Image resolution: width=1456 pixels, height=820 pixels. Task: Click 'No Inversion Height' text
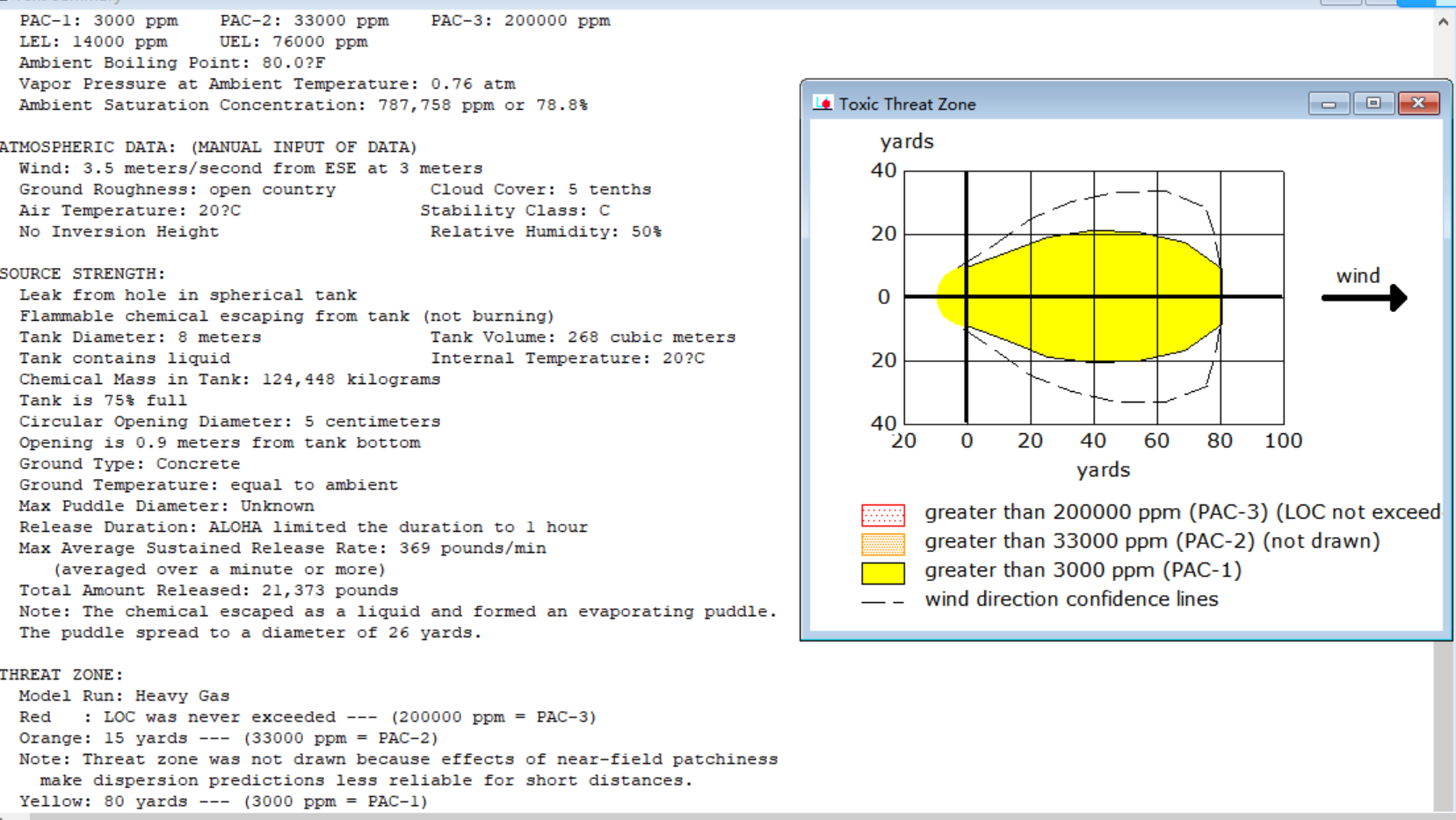(x=120, y=231)
